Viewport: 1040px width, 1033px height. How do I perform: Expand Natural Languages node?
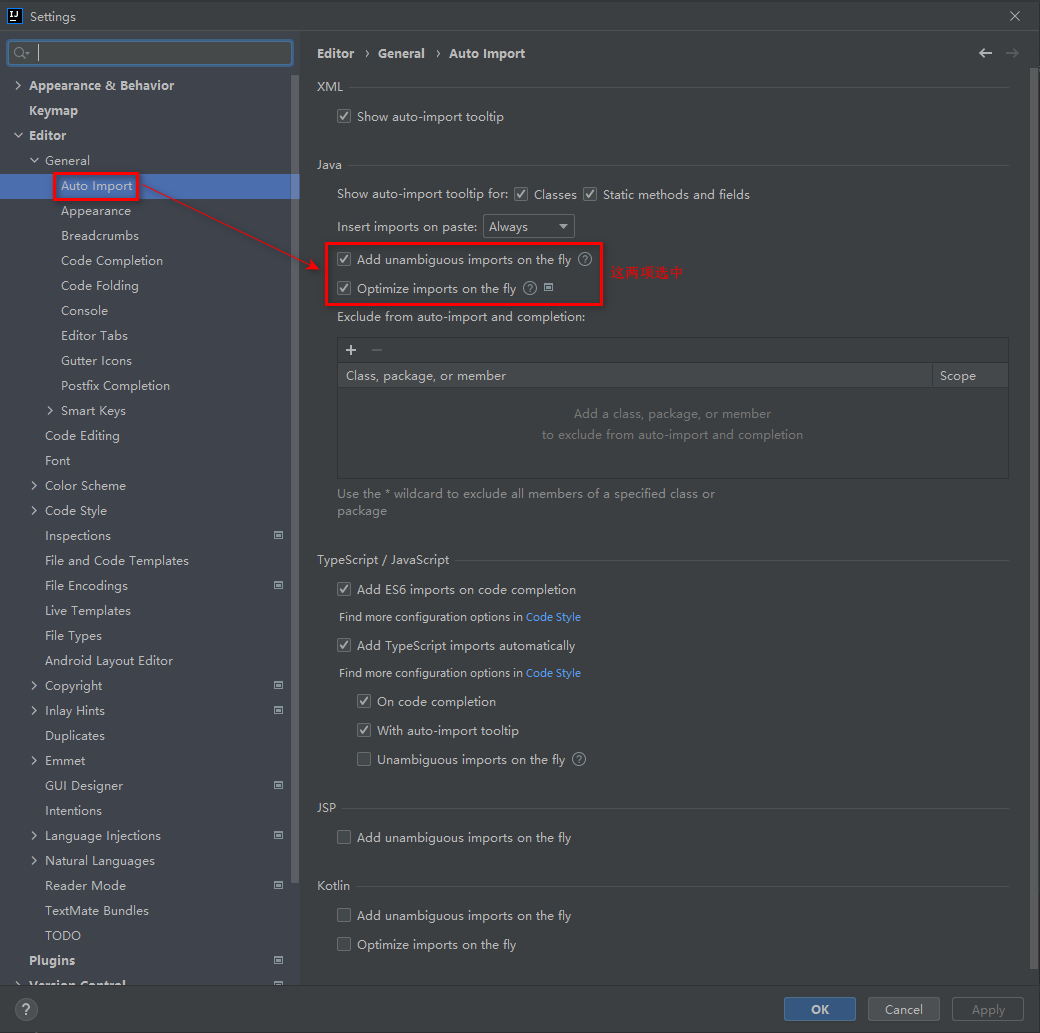click(34, 861)
